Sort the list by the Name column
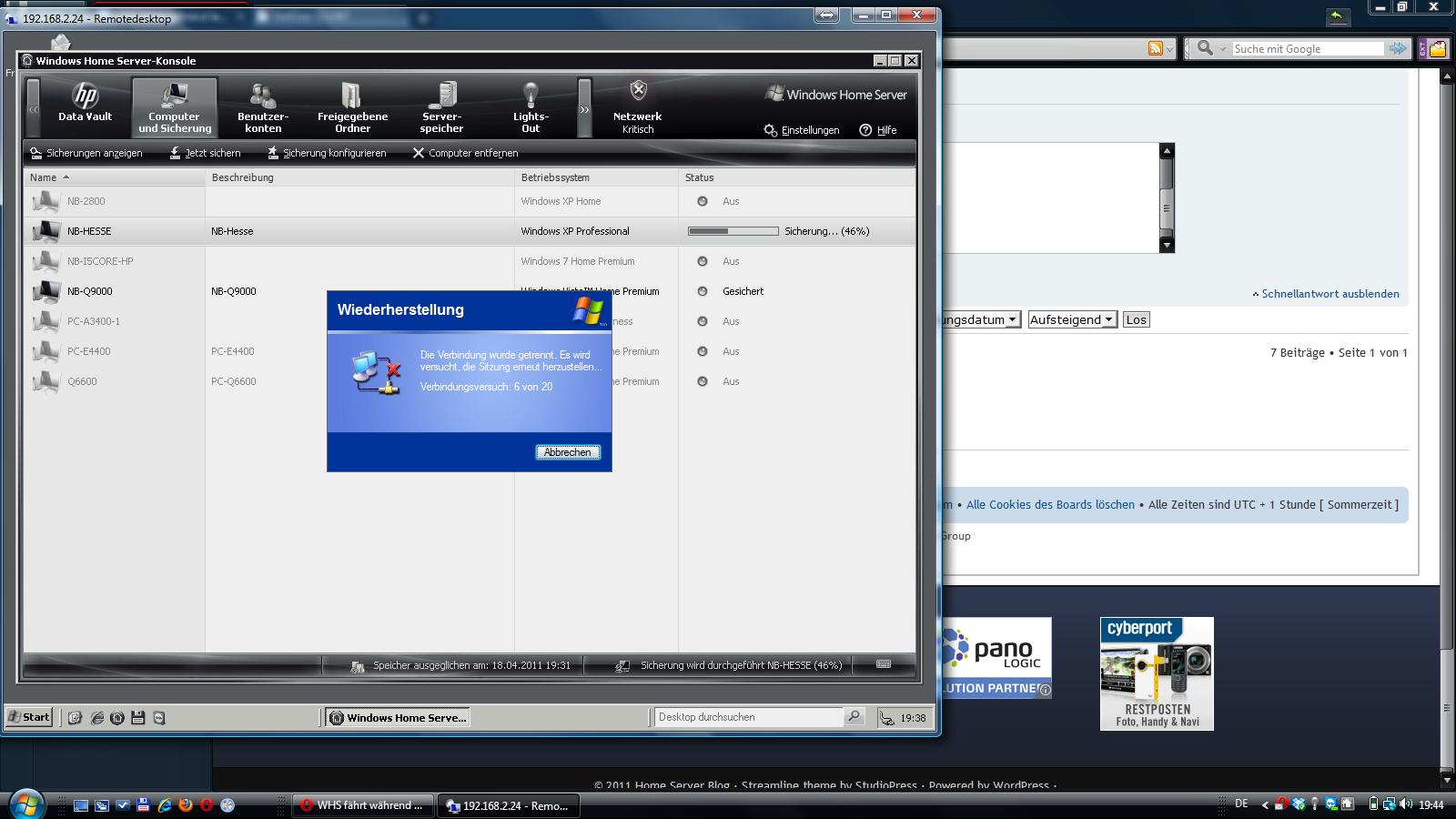The image size is (1456, 819). [115, 177]
